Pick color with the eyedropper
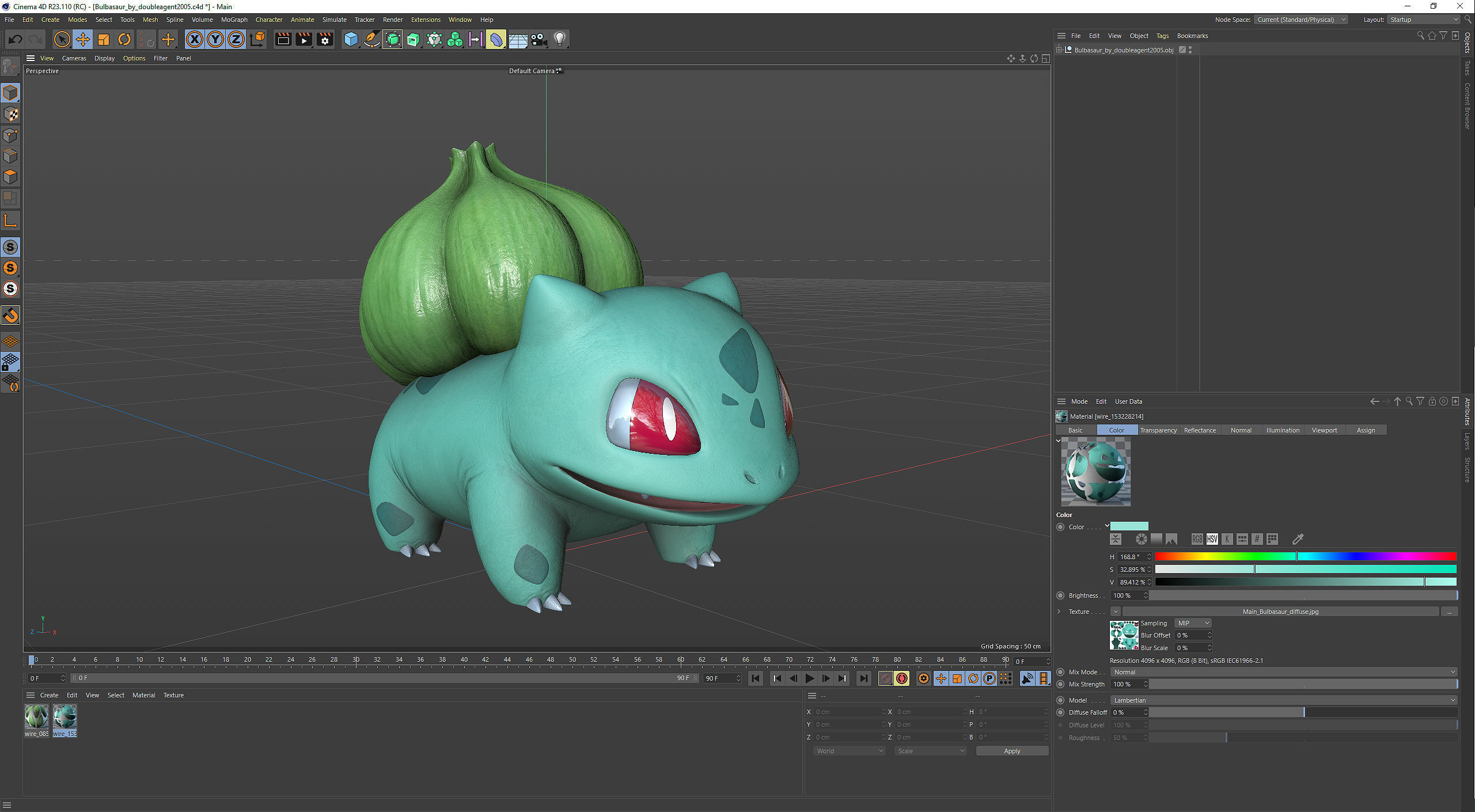This screenshot has height=812, width=1475. click(1298, 539)
